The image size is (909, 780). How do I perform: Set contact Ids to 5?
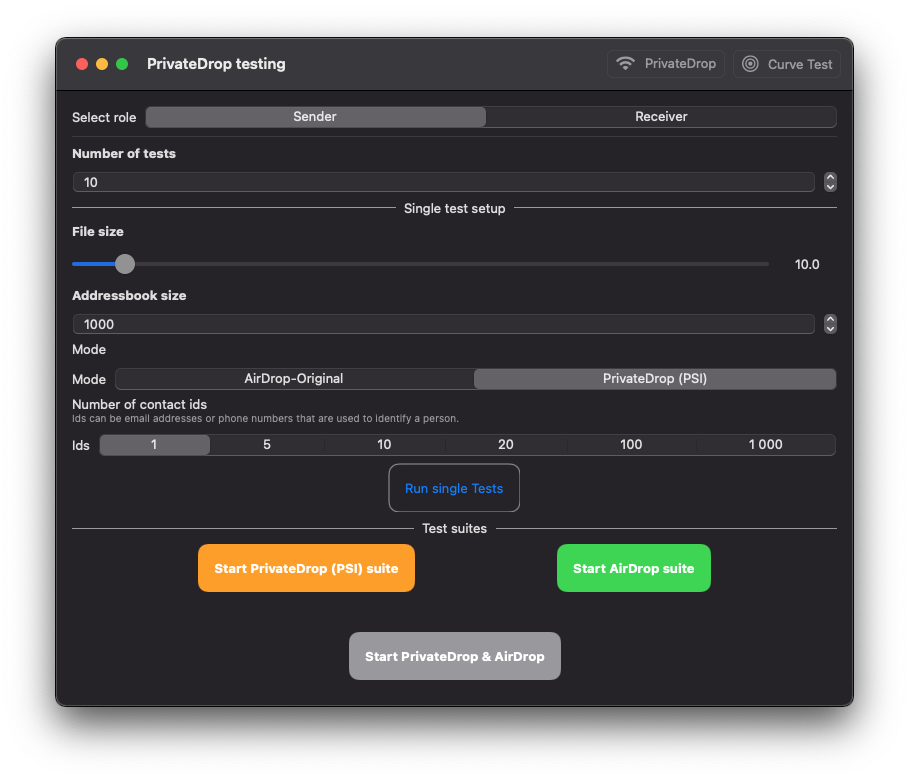(x=267, y=445)
